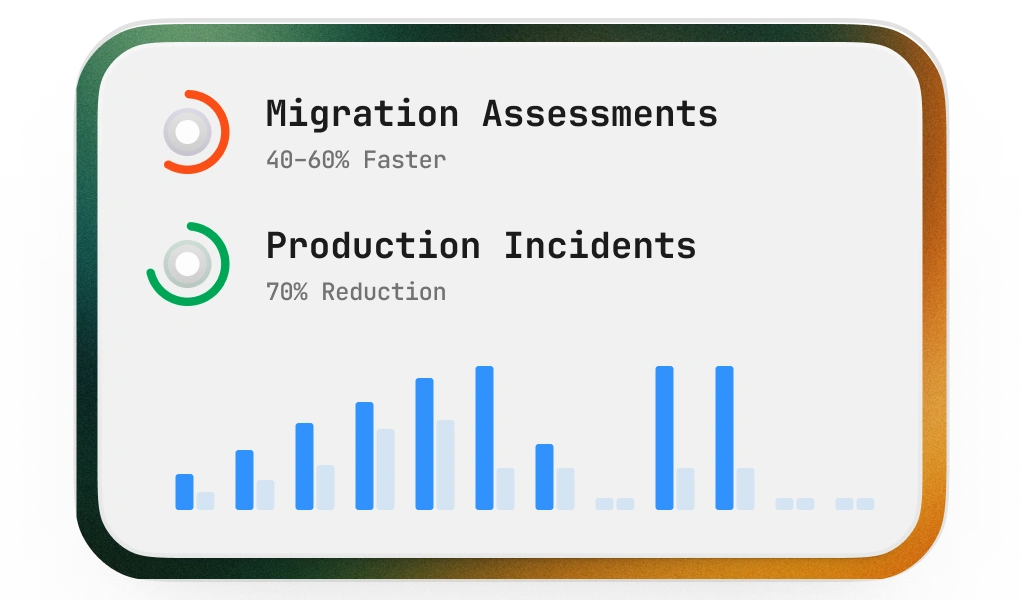Click the seventh short dark blue bar
Screen dimensions: 1020x600
[544, 477]
